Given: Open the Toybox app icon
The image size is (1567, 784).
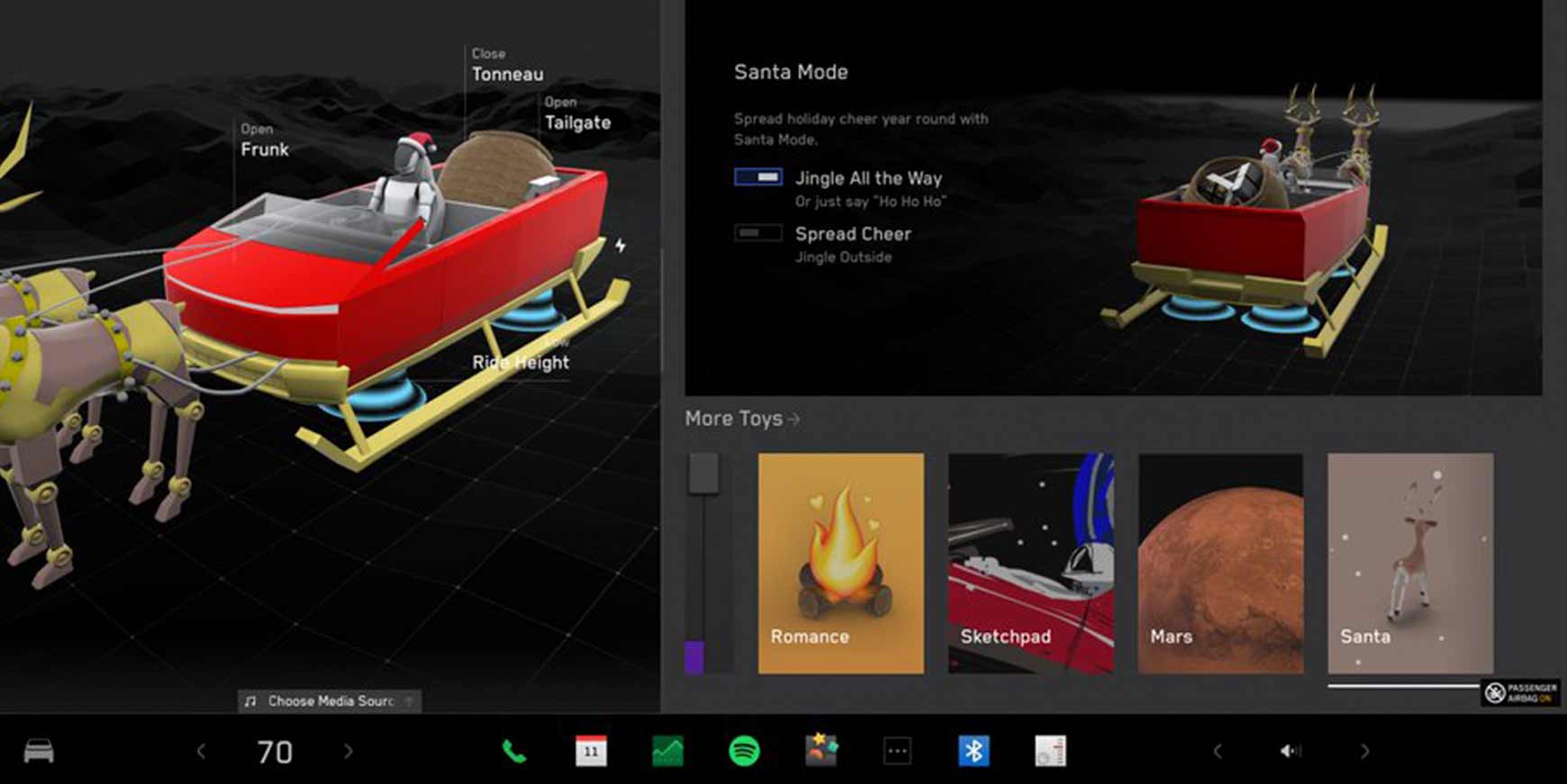Looking at the screenshot, I should click(x=820, y=750).
